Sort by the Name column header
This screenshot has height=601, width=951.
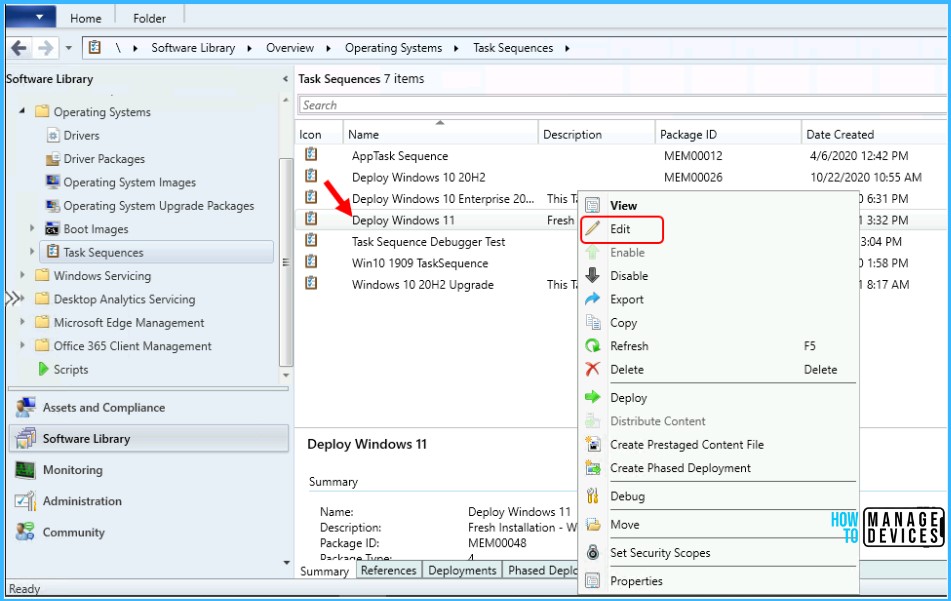[x=440, y=134]
